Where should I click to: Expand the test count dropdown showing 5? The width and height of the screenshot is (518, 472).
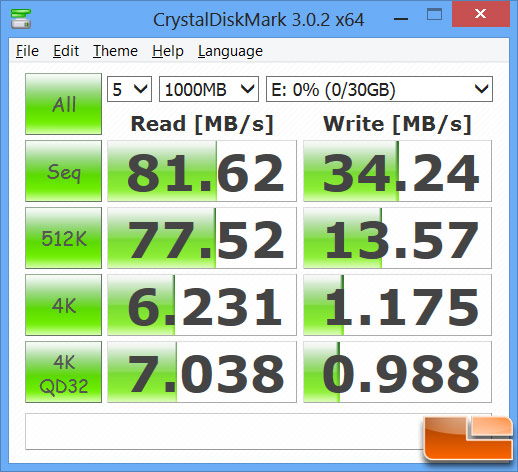click(x=129, y=89)
